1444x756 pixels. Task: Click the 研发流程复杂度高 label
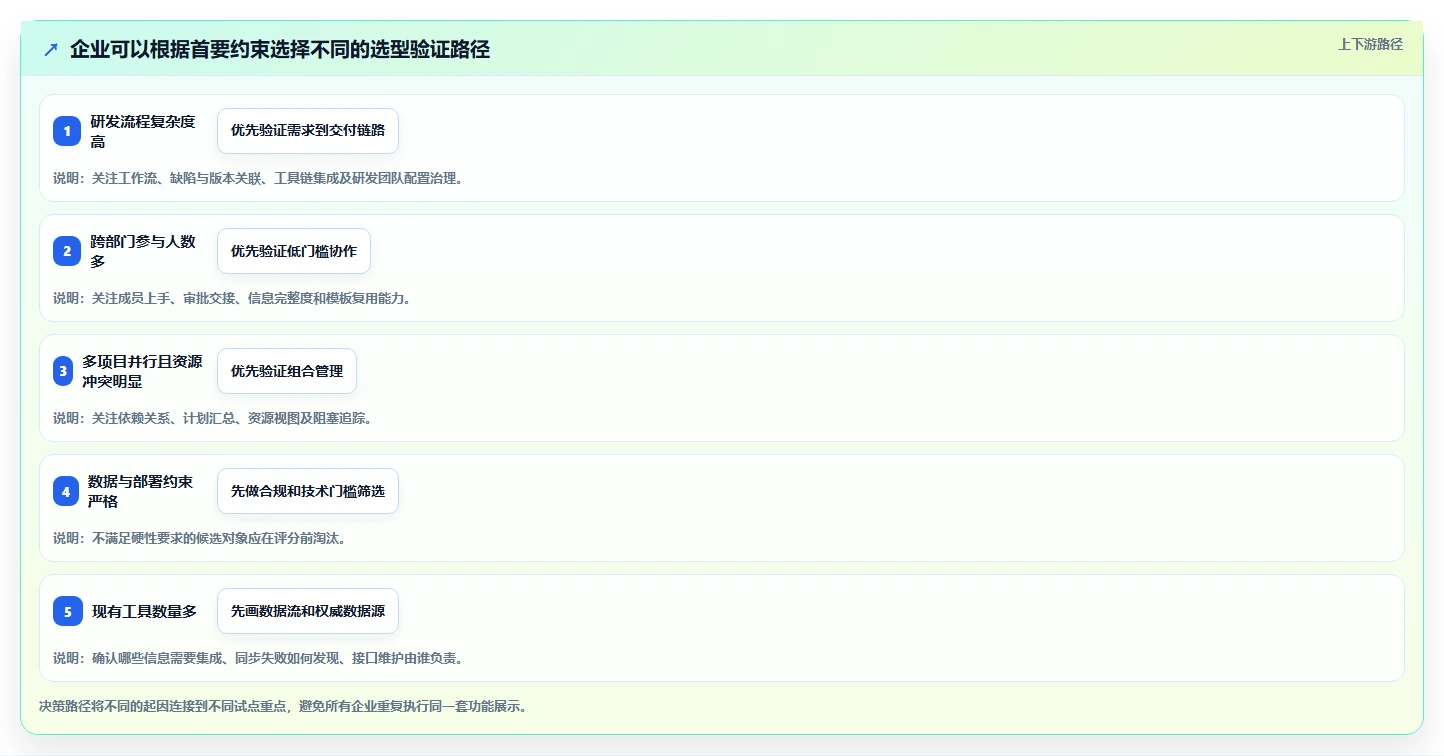(x=143, y=131)
